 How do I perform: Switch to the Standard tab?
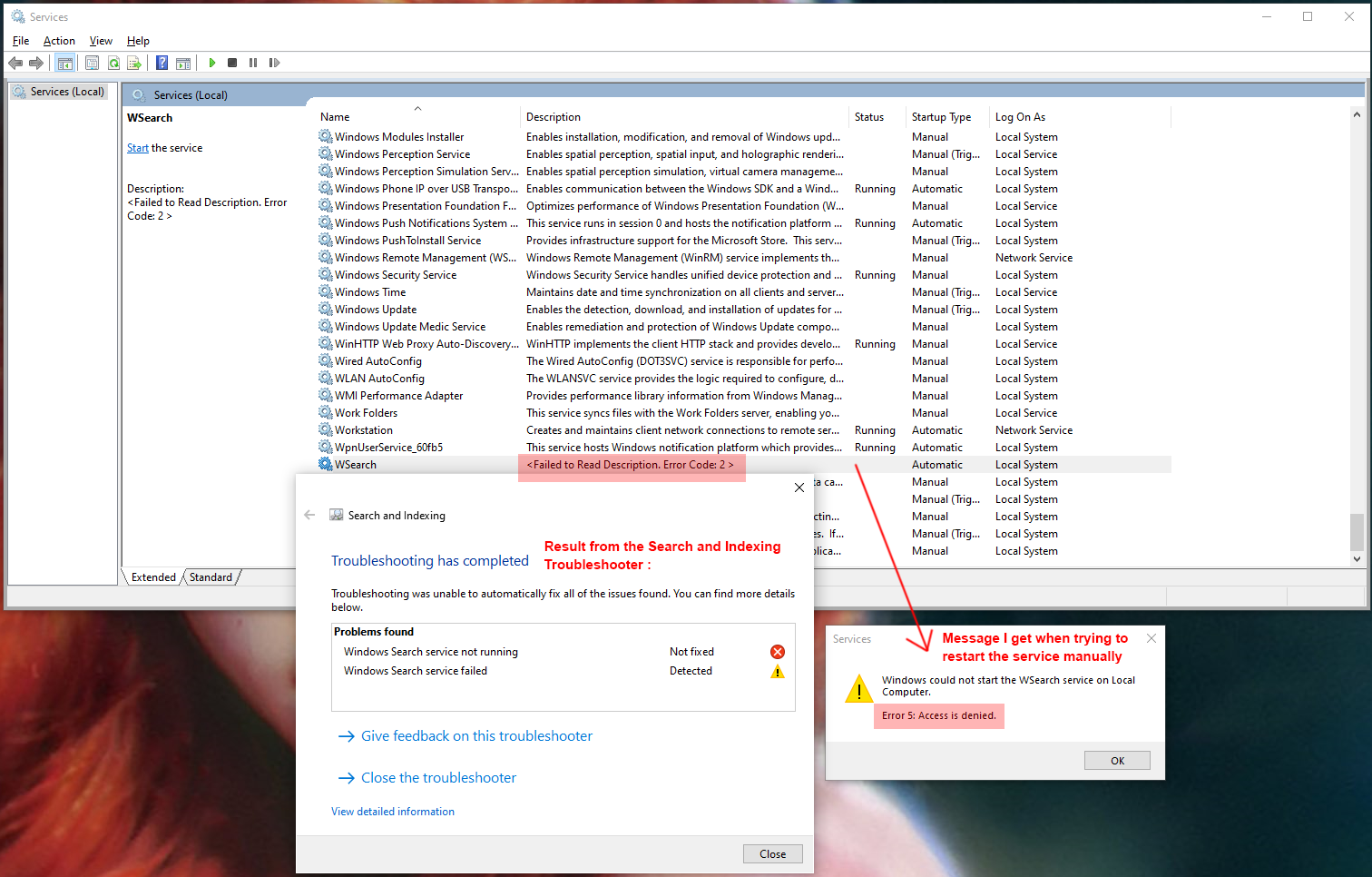[210, 576]
